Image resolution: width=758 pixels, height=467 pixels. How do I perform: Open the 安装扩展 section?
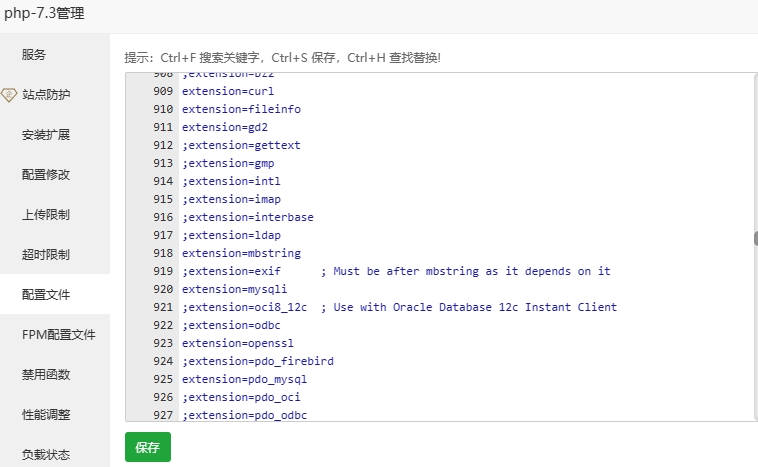[x=46, y=135]
